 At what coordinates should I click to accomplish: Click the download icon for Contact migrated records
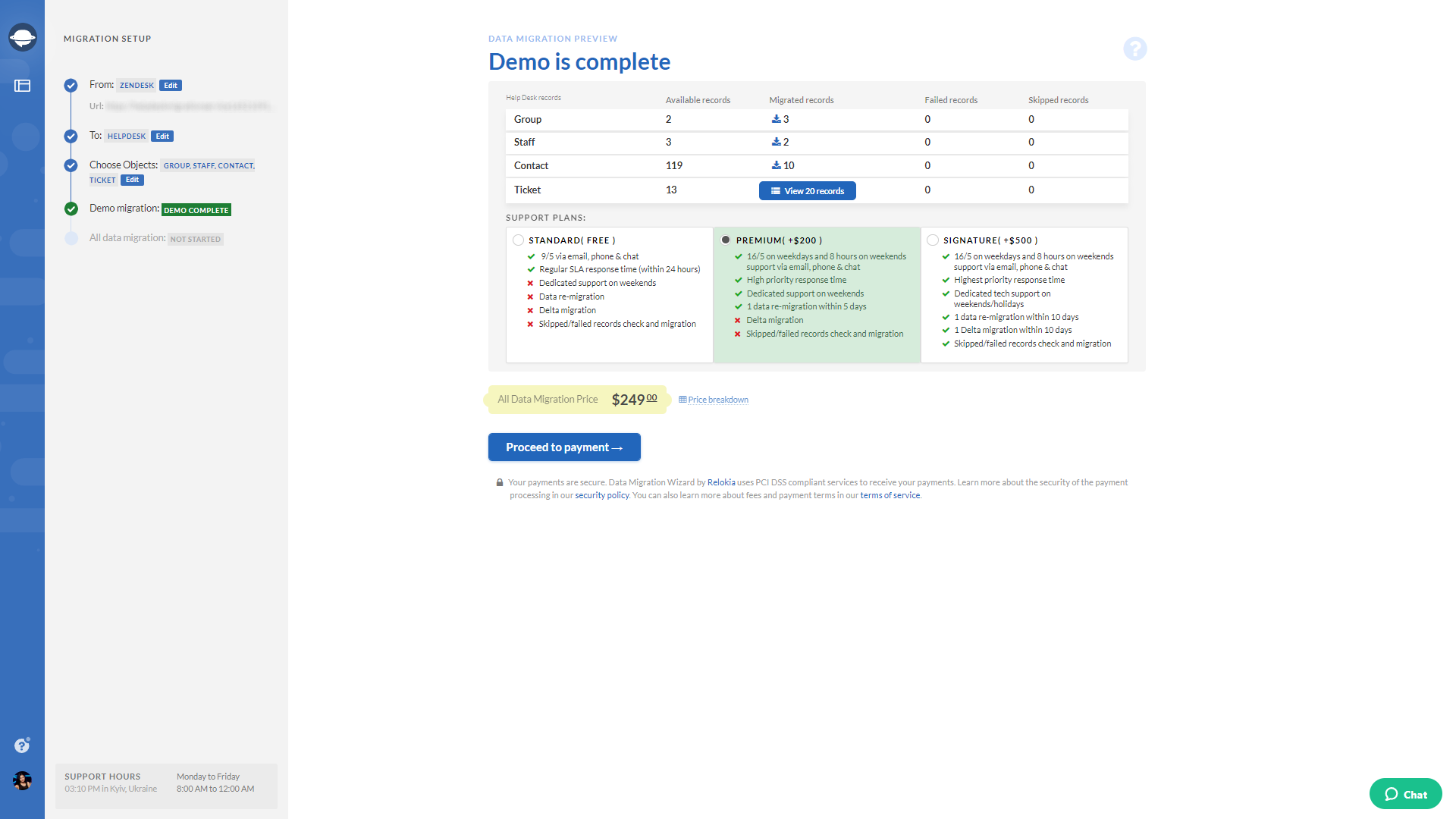[x=776, y=165]
